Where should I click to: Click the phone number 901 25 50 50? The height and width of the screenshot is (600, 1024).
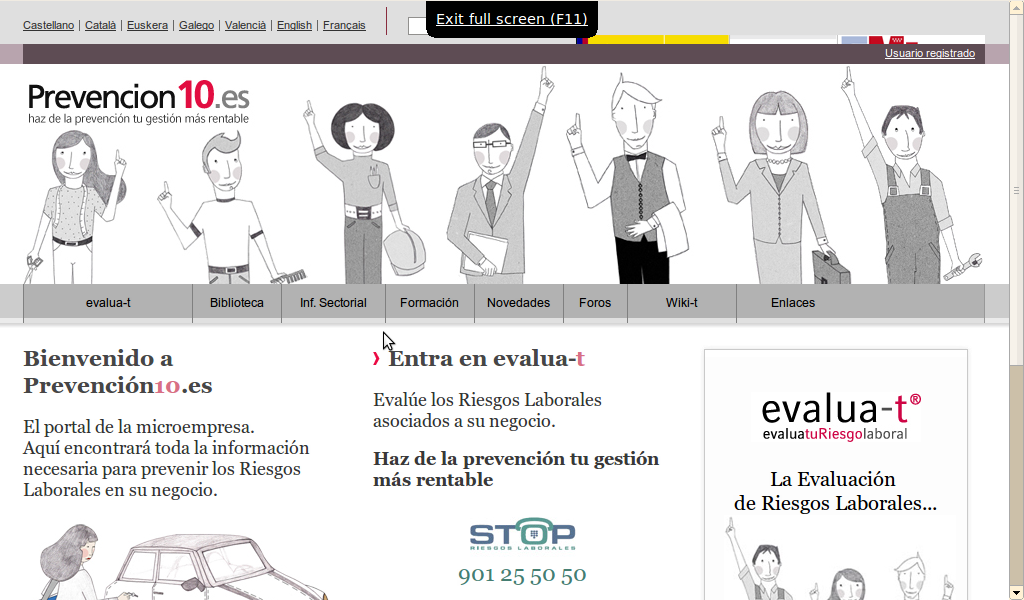(x=522, y=575)
